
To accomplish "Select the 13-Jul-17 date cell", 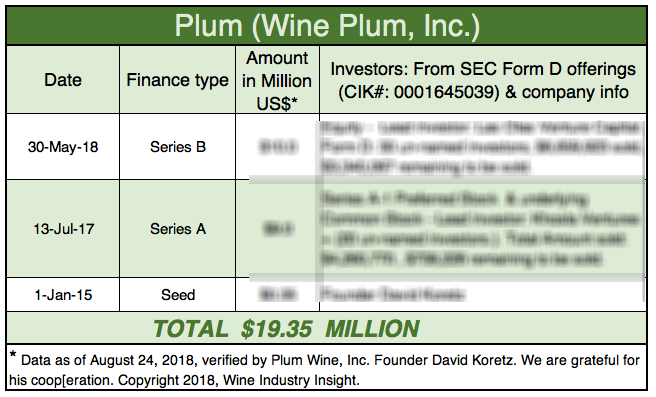I will pos(63,229).
